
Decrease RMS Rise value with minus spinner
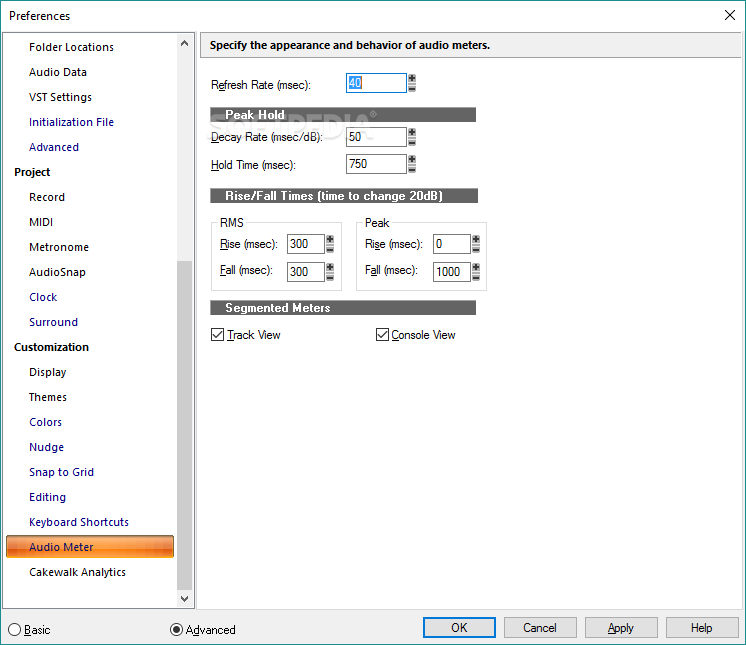330,248
